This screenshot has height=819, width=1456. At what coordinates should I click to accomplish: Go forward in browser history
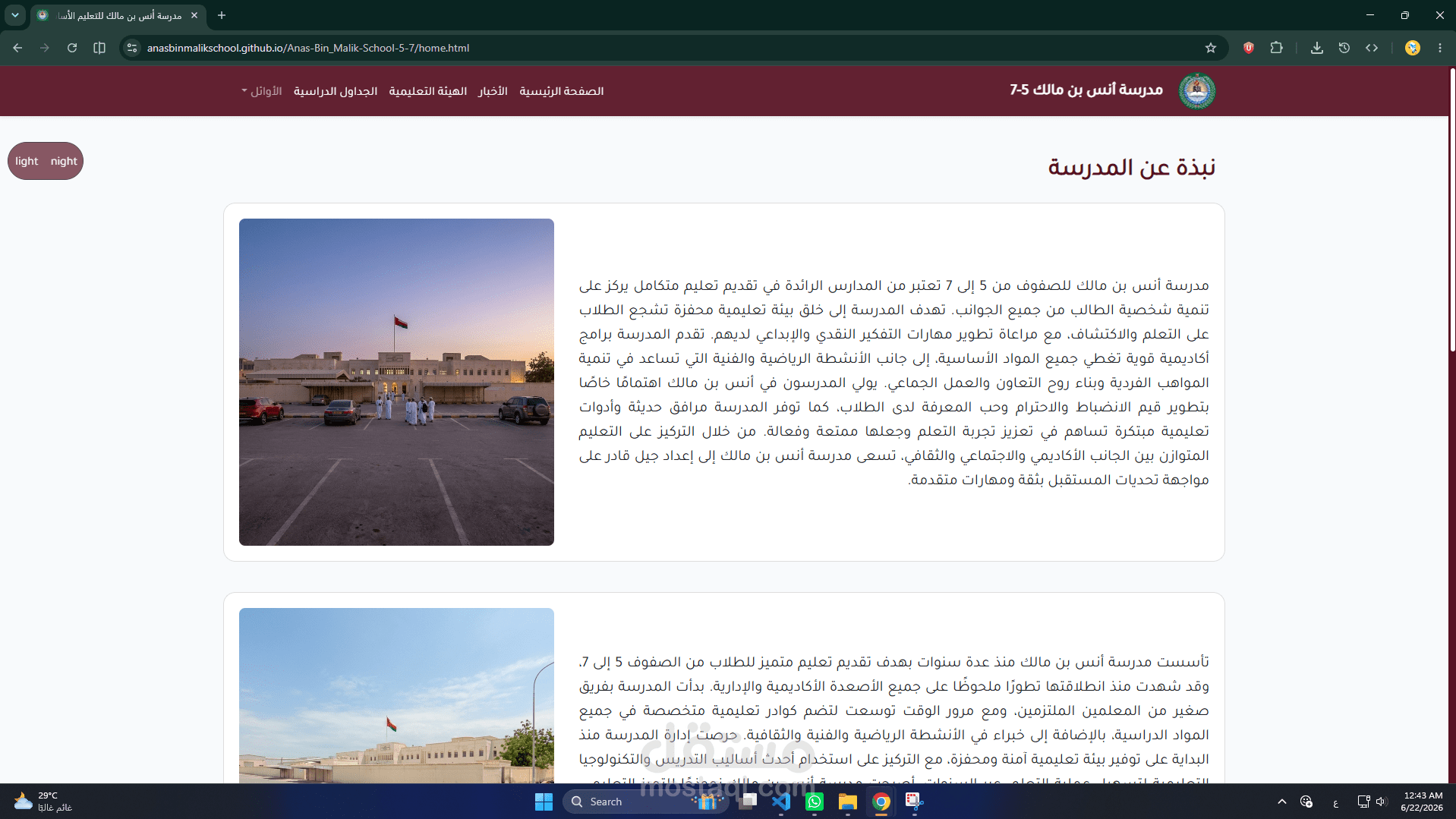click(45, 48)
